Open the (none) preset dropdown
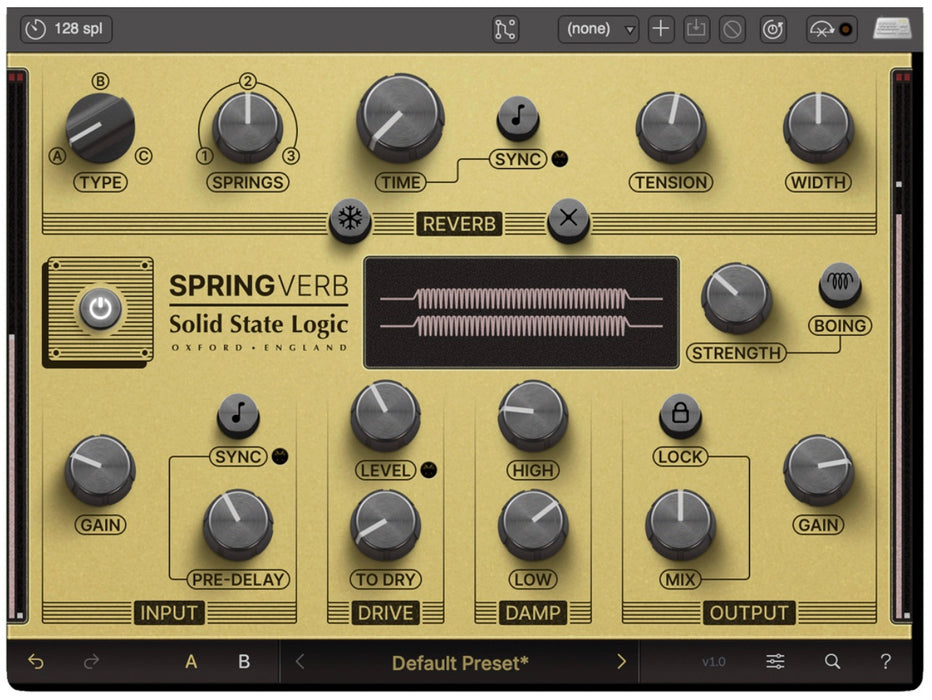The height and width of the screenshot is (700, 932). [597, 29]
